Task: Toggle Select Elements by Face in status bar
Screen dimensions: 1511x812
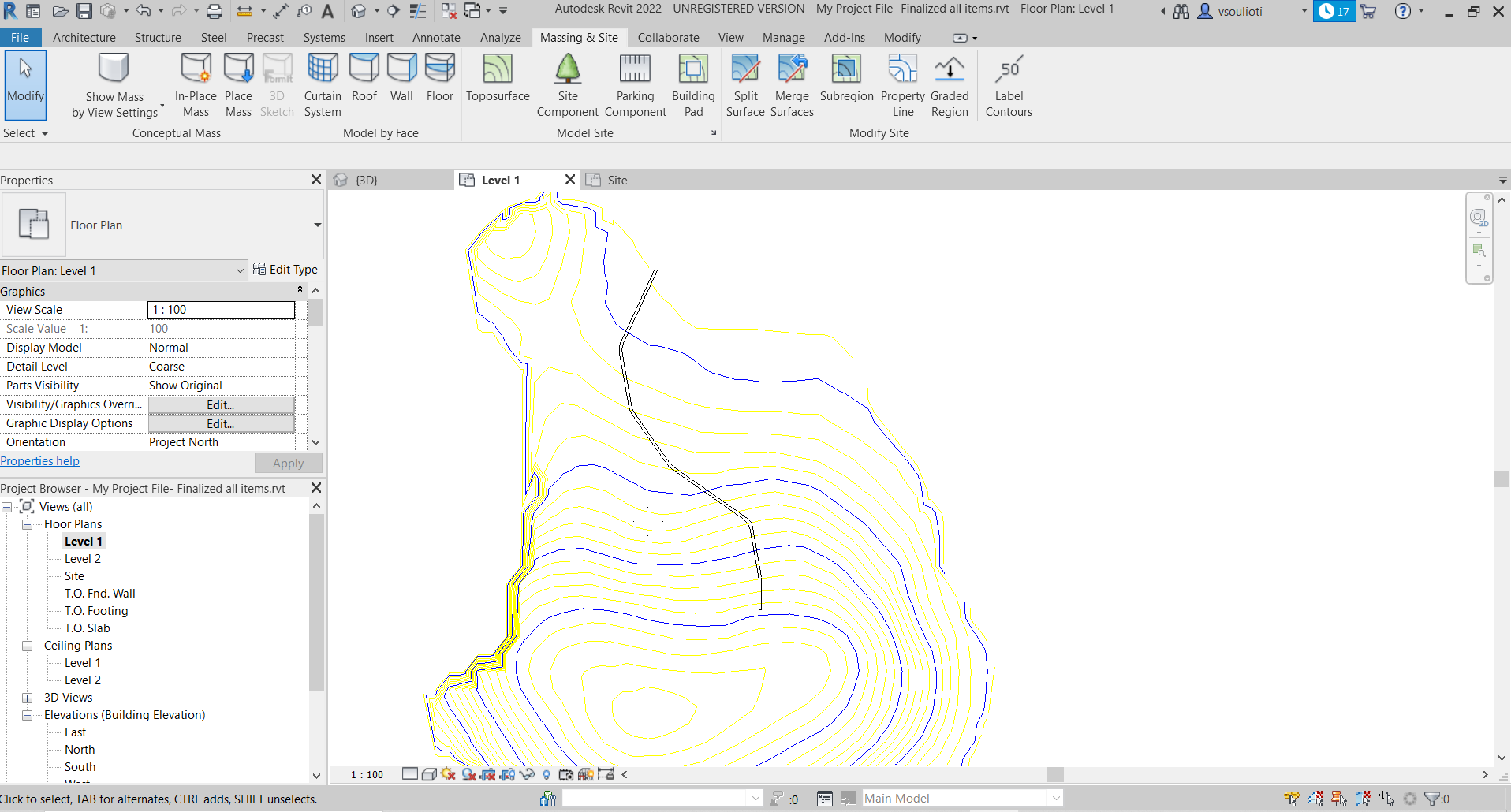Action: 1363,799
